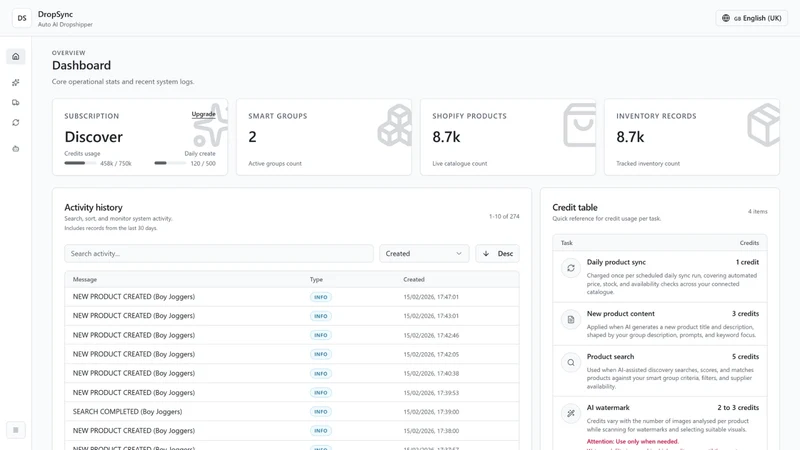Click the Product search magnifier icon
This screenshot has width=800, height=450.
571,362
